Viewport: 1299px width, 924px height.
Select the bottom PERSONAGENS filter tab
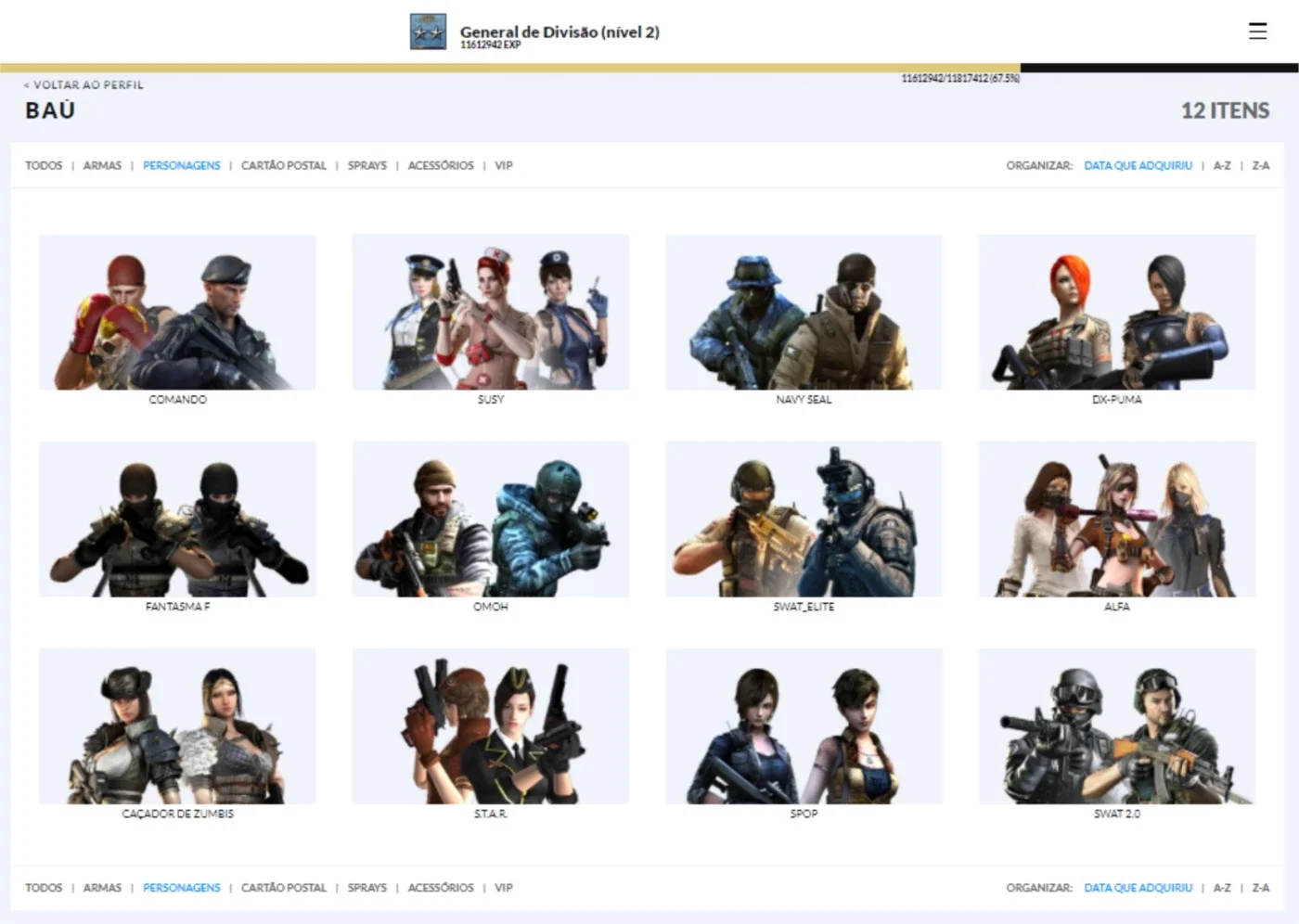click(x=182, y=887)
